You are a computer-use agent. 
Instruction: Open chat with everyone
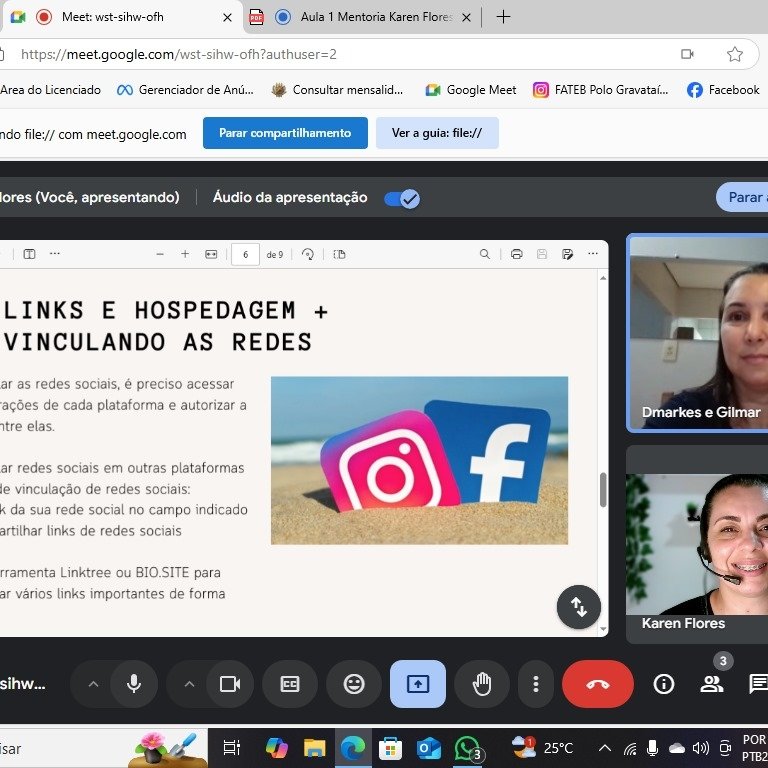758,684
